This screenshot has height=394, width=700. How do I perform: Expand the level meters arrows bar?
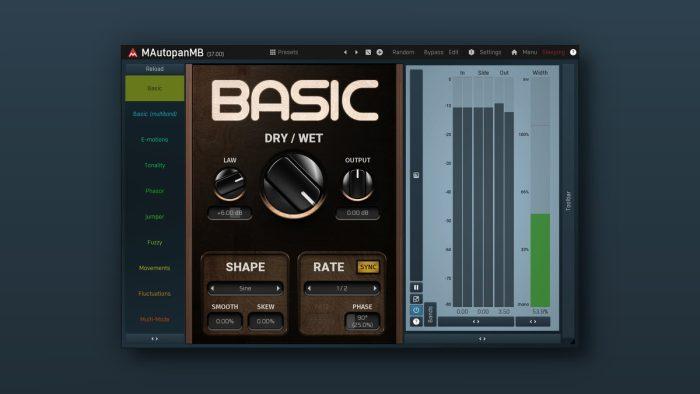coord(476,321)
